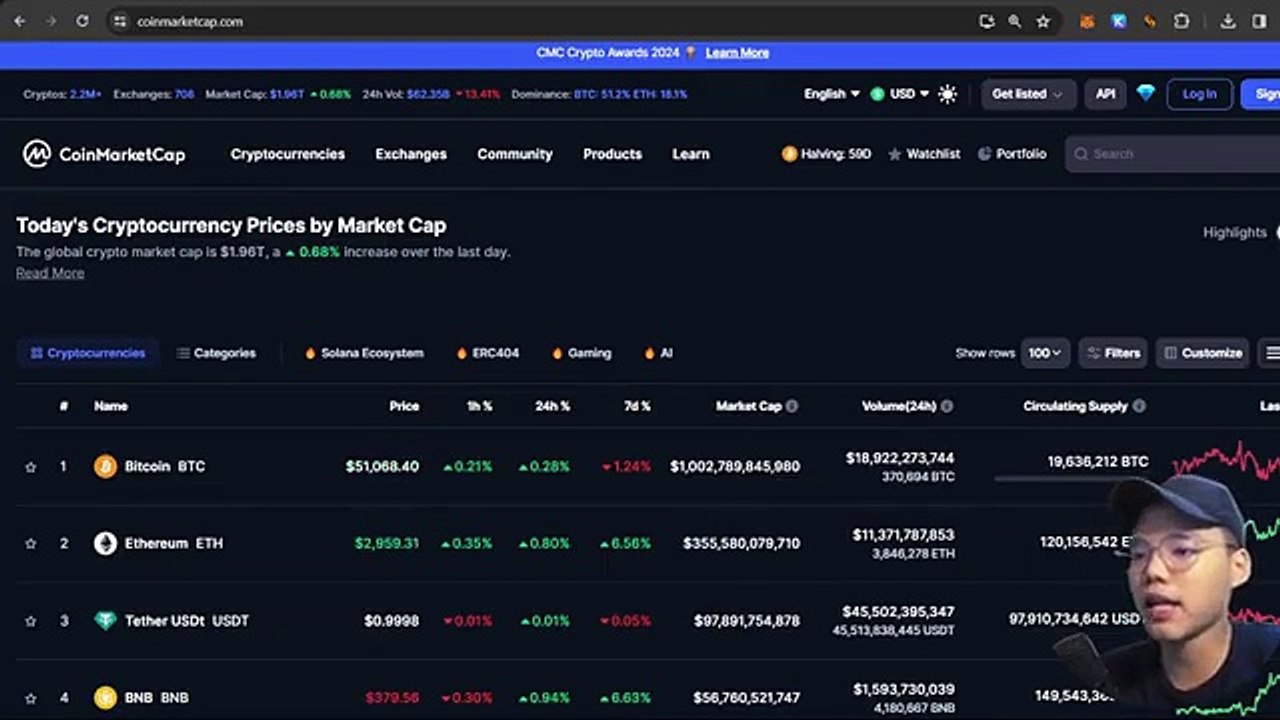
Task: Open the USD currency selector
Action: (900, 94)
